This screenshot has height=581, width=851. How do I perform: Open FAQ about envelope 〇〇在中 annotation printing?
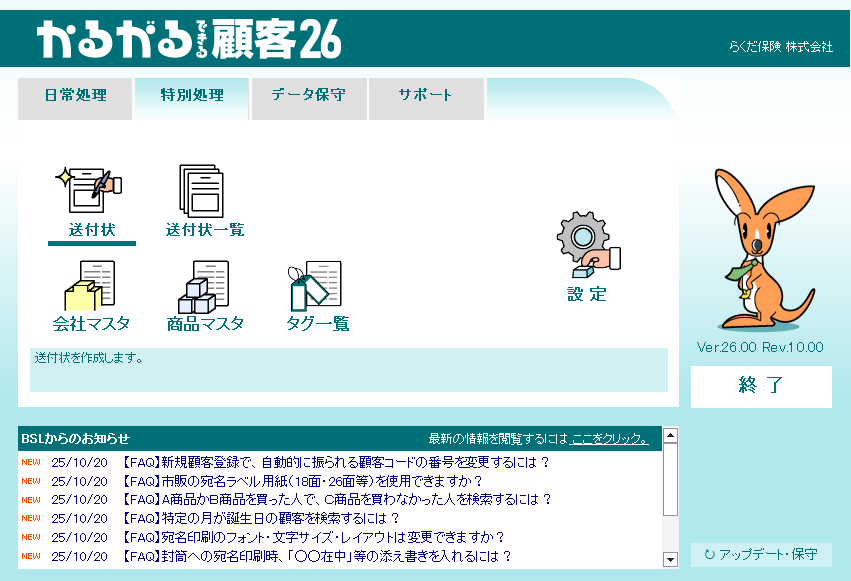tap(317, 556)
